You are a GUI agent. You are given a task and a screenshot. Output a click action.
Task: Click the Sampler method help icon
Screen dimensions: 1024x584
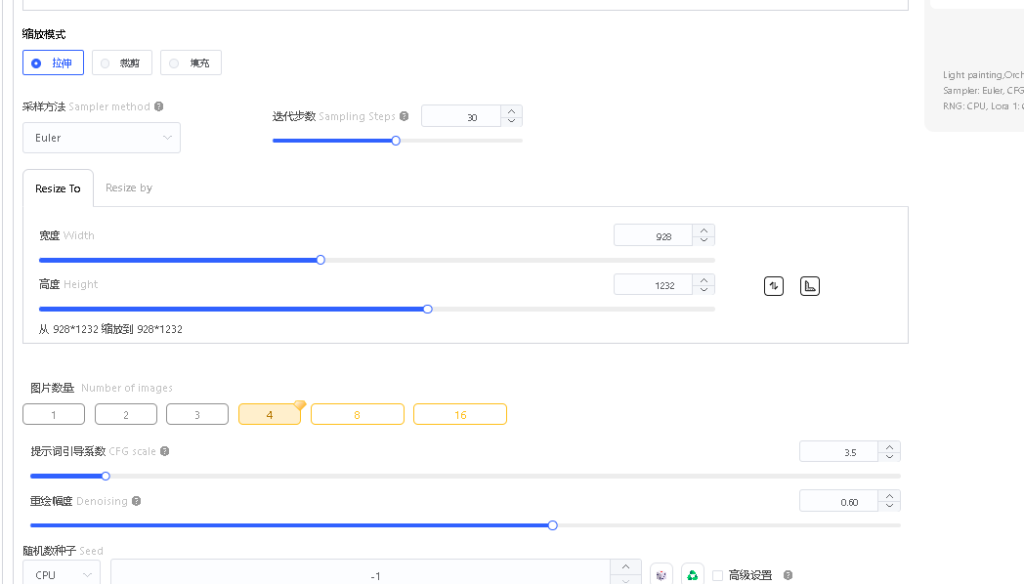[x=159, y=106]
